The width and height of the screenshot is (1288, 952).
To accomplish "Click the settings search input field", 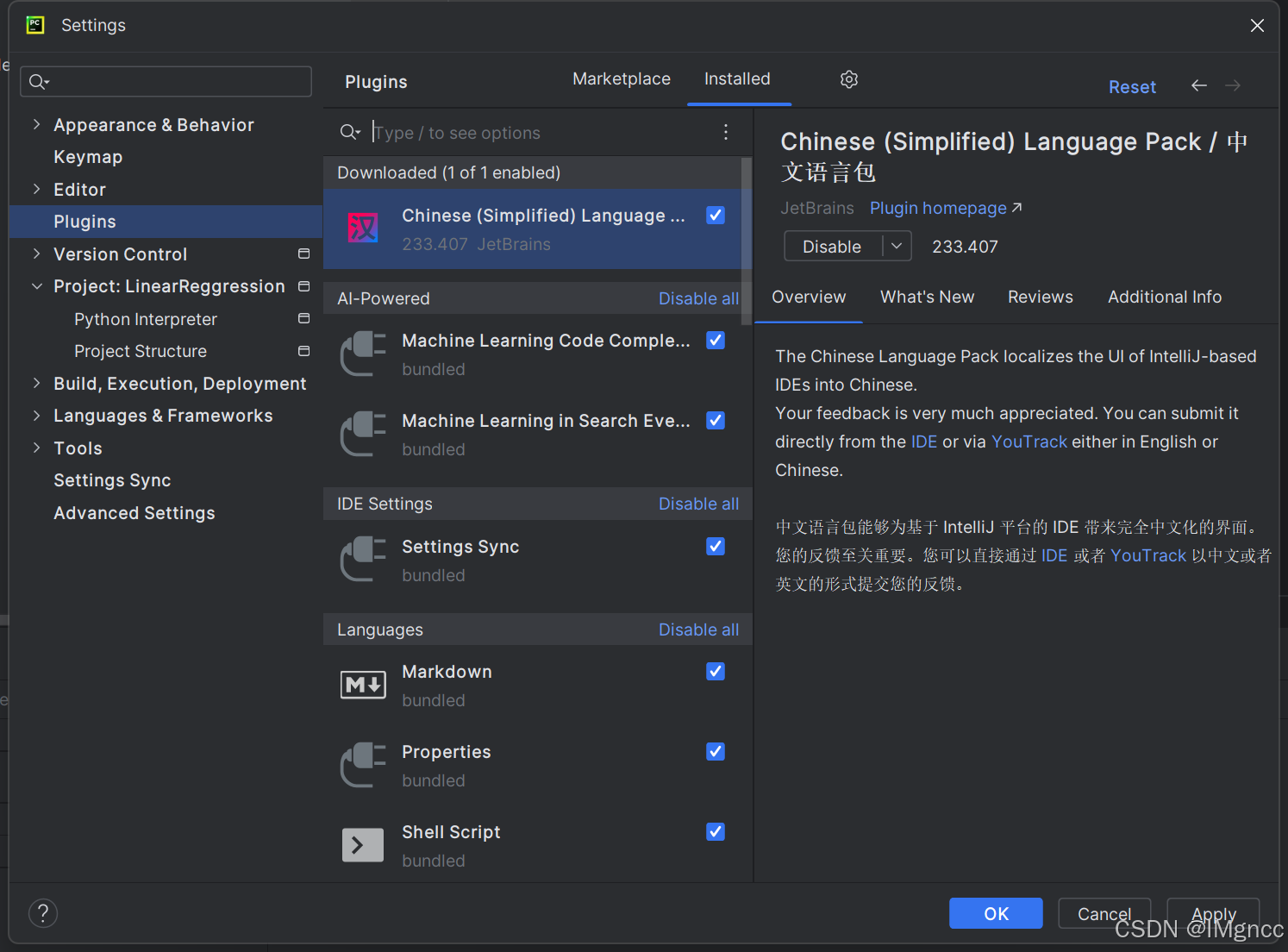I will (x=166, y=82).
